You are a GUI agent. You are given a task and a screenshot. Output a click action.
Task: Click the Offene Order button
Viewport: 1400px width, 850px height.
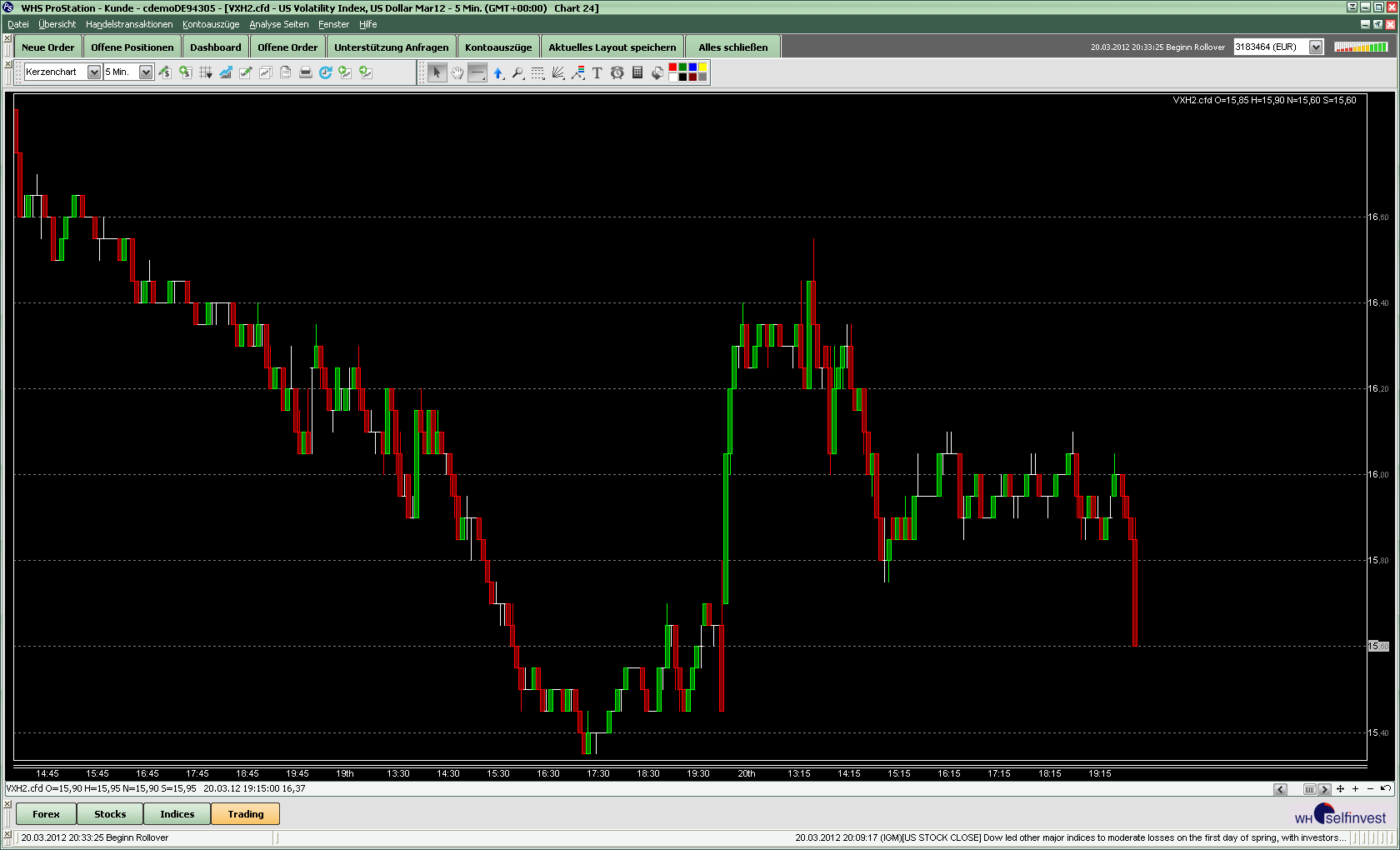coord(287,47)
